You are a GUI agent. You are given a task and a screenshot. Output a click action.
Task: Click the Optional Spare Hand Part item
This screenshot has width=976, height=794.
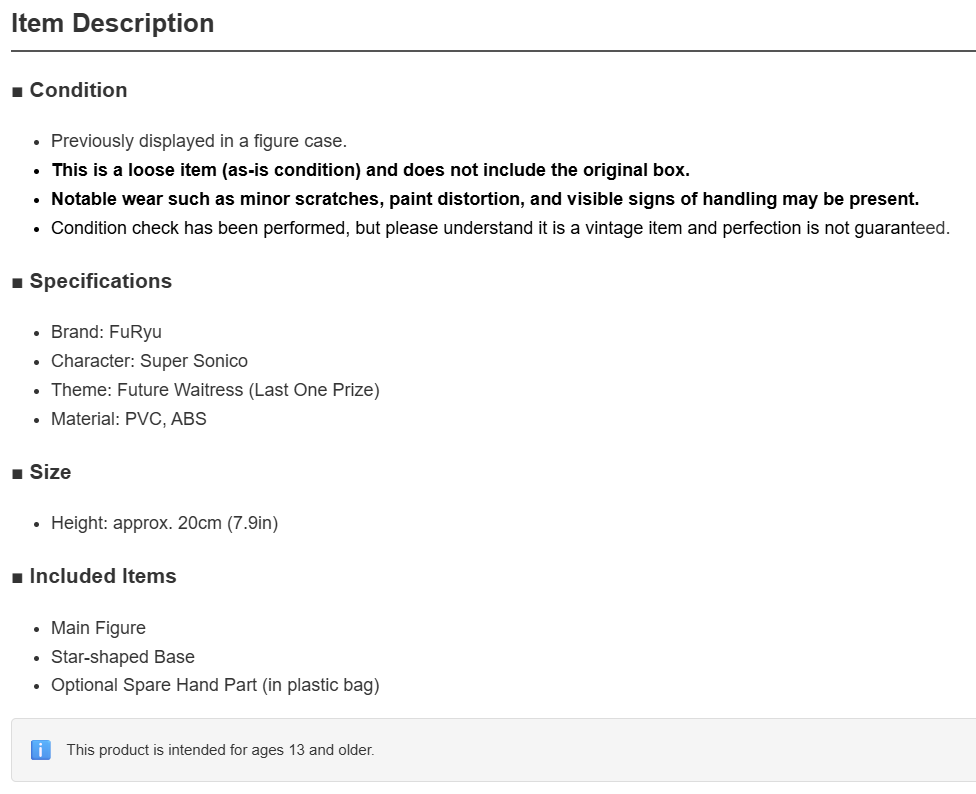(215, 686)
